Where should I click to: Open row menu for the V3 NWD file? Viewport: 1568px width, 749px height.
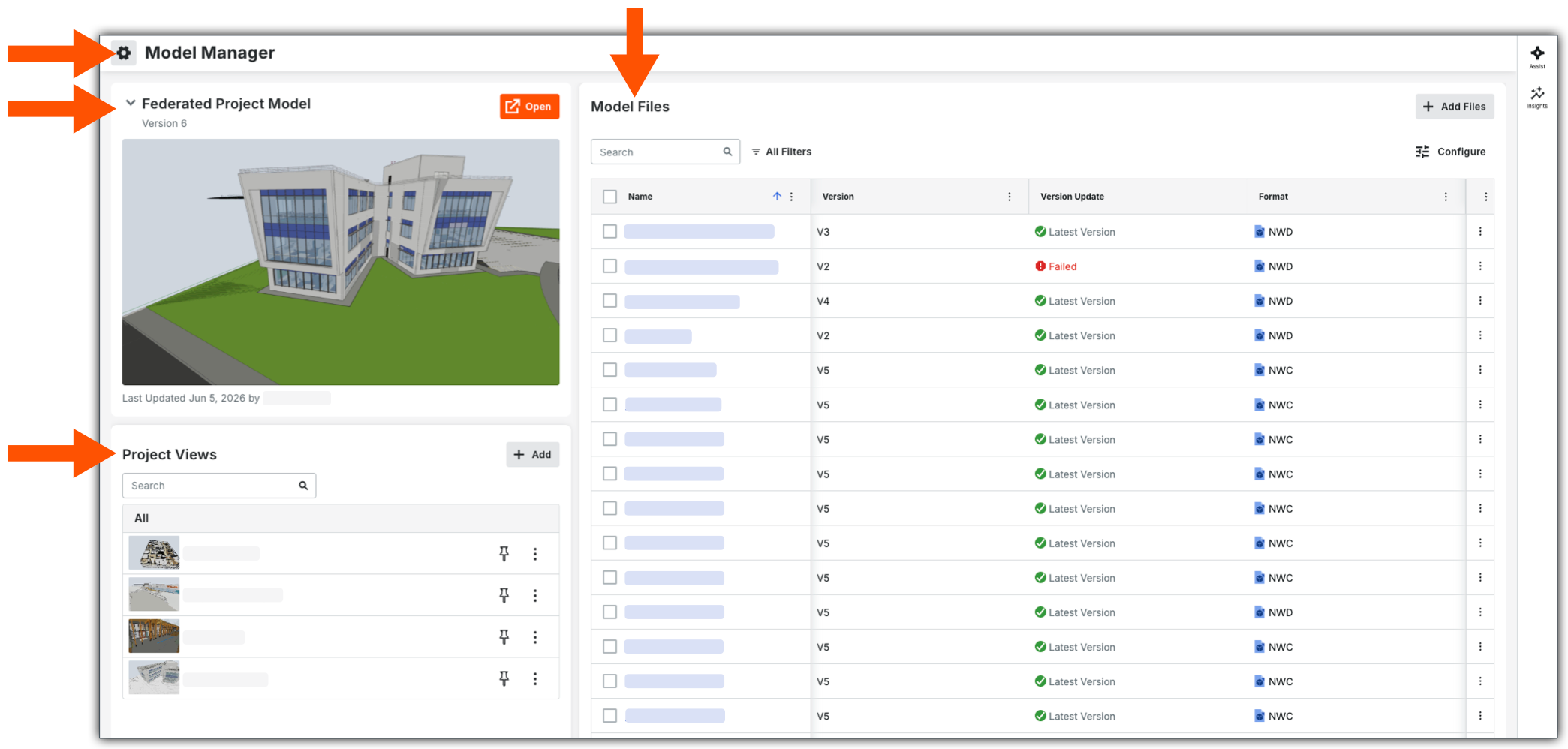[1480, 232]
